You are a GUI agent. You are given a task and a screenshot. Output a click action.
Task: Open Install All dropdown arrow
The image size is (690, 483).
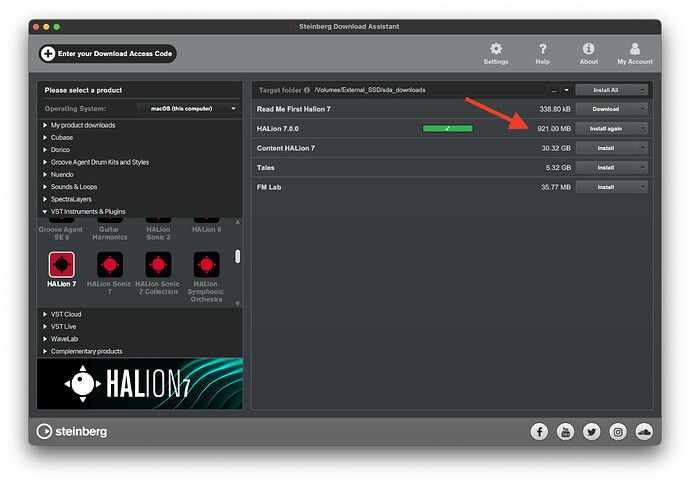coord(642,90)
